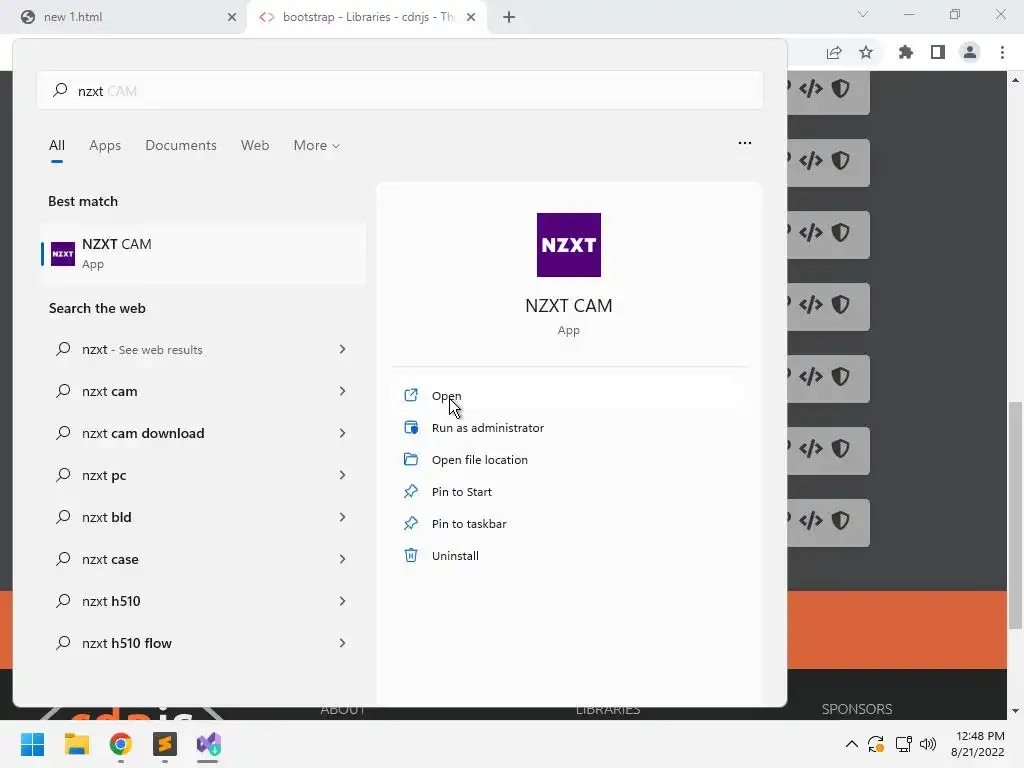Click the trash icon beside Uninstall
The image size is (1024, 768).
(411, 555)
